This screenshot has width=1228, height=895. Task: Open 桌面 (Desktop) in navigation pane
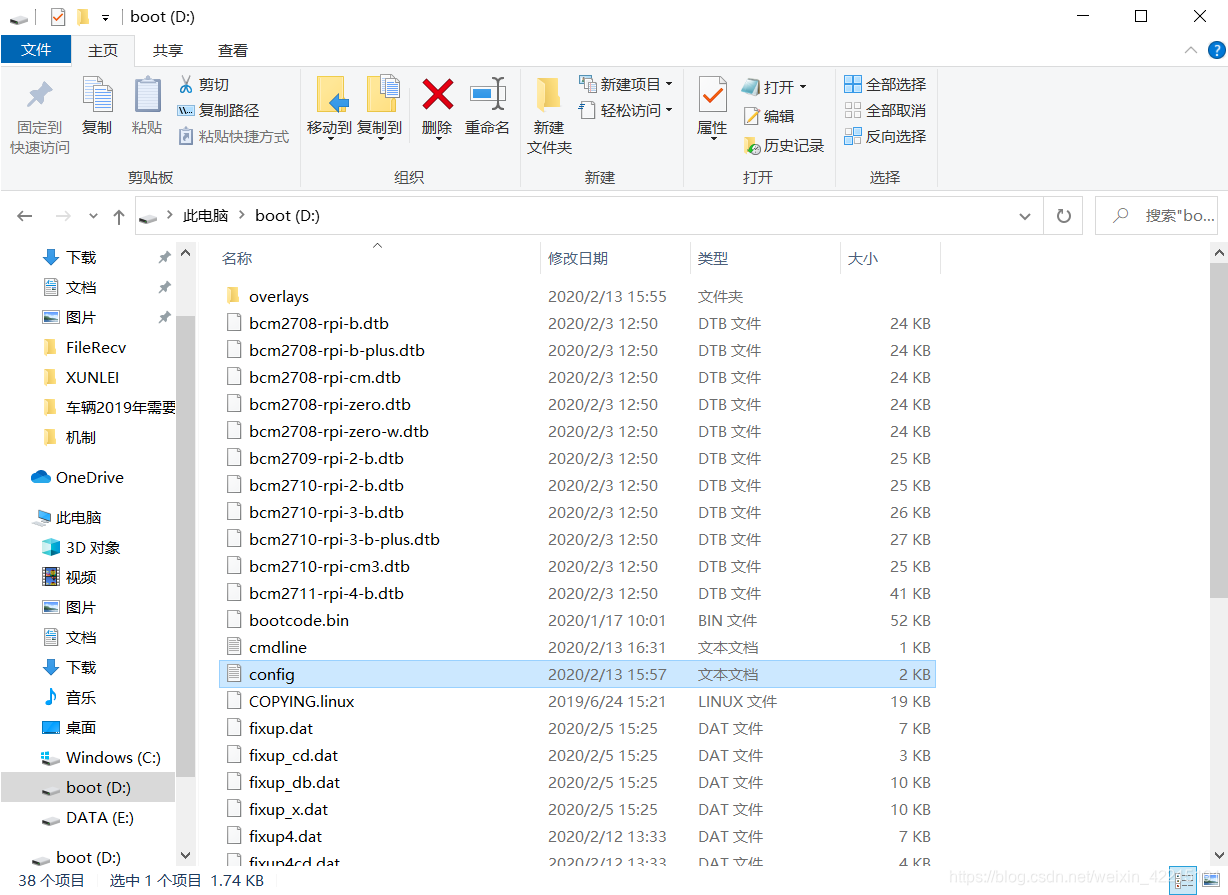68,728
